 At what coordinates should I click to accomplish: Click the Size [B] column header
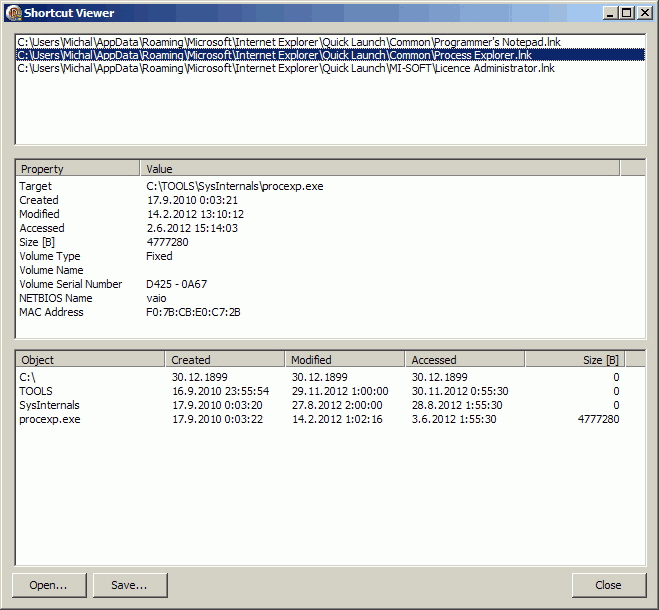[575, 359]
